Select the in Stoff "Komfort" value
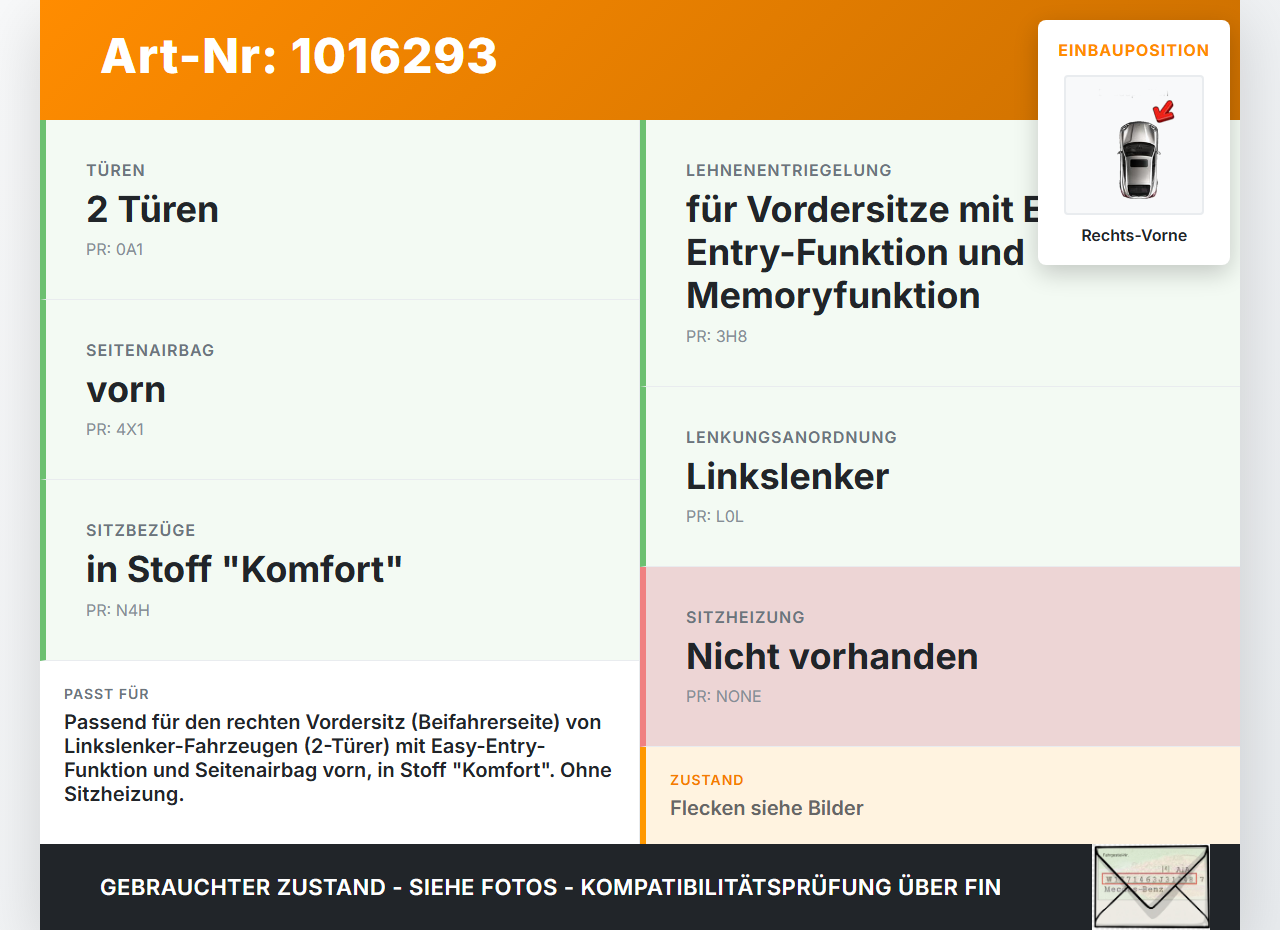 coord(245,569)
